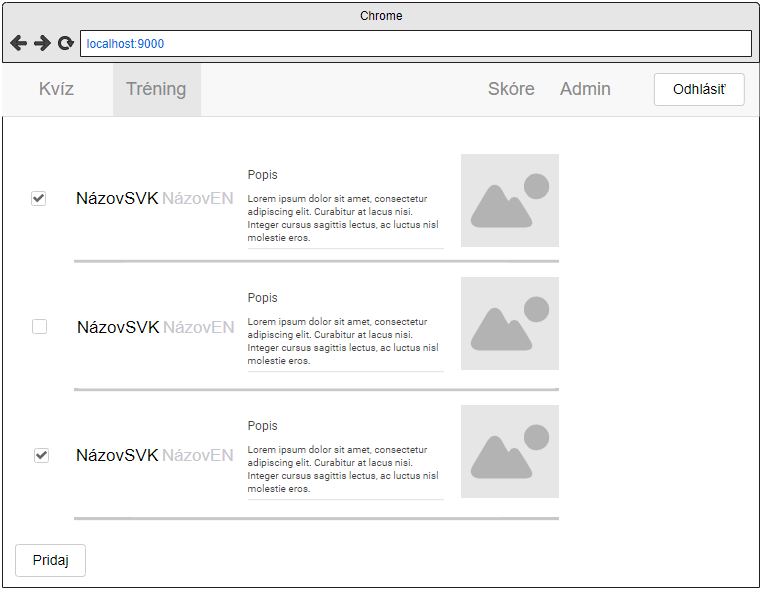
Task: Uncheck the third item's checkbox
Action: click(41, 455)
